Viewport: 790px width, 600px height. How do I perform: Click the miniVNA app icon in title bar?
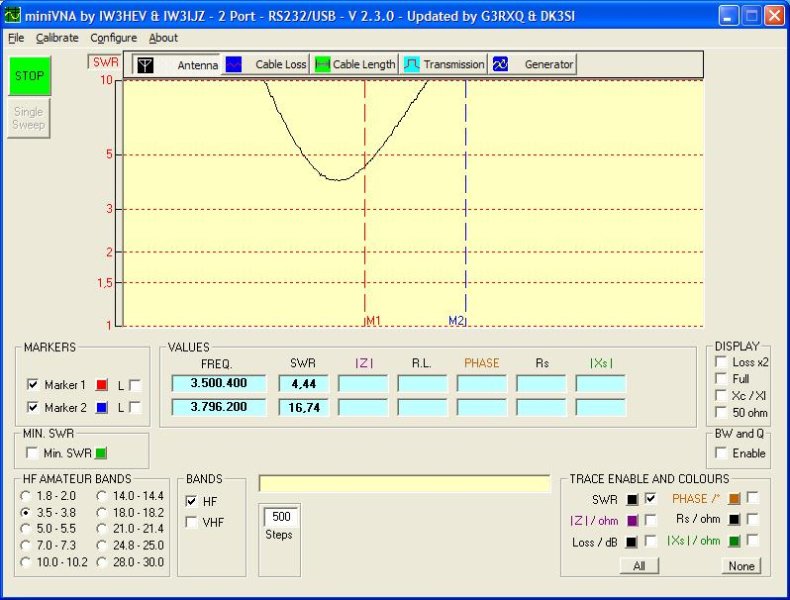tap(12, 16)
